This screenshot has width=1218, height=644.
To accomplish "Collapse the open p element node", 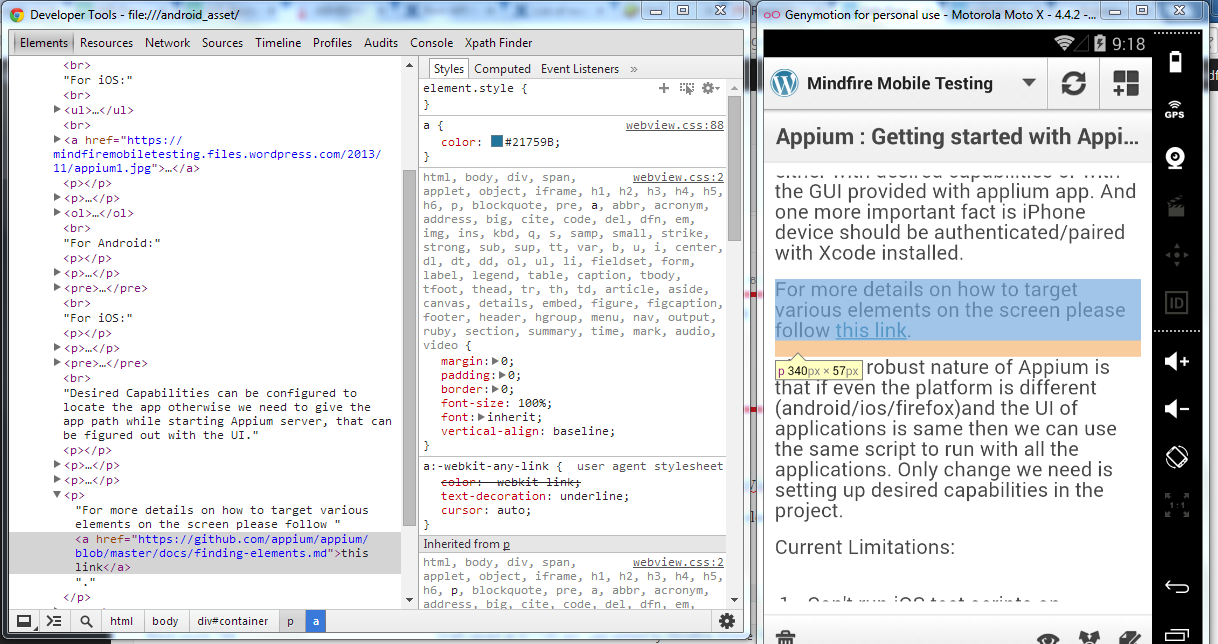I will point(57,495).
